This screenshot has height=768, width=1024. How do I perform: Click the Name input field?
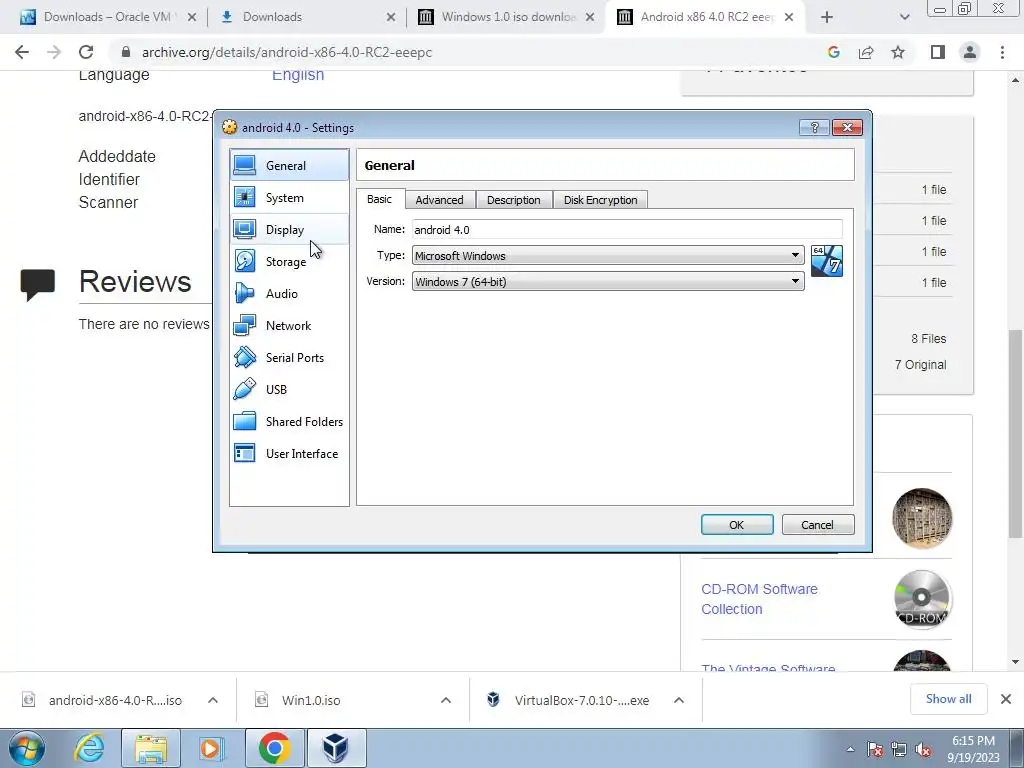627,229
